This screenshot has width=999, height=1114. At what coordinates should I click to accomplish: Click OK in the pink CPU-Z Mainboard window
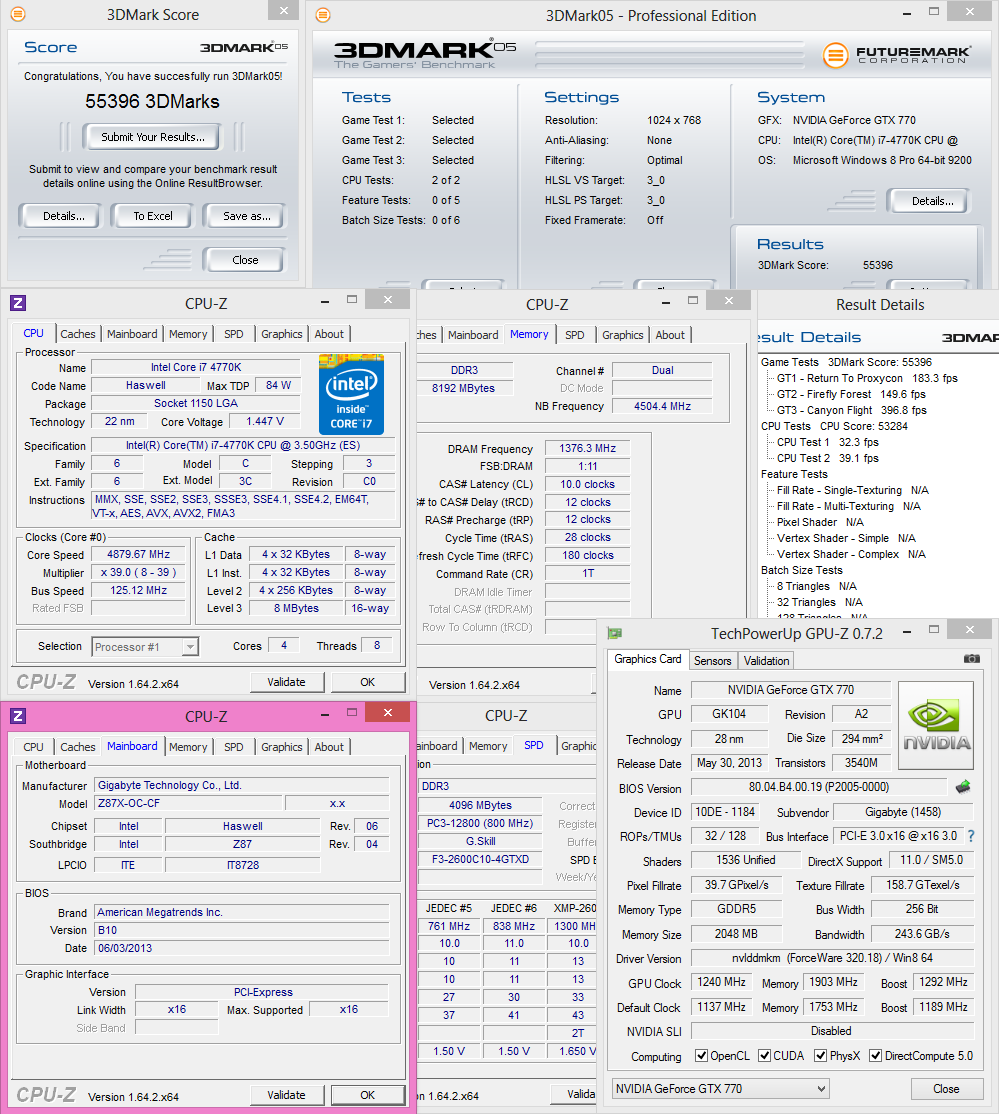coord(367,1095)
